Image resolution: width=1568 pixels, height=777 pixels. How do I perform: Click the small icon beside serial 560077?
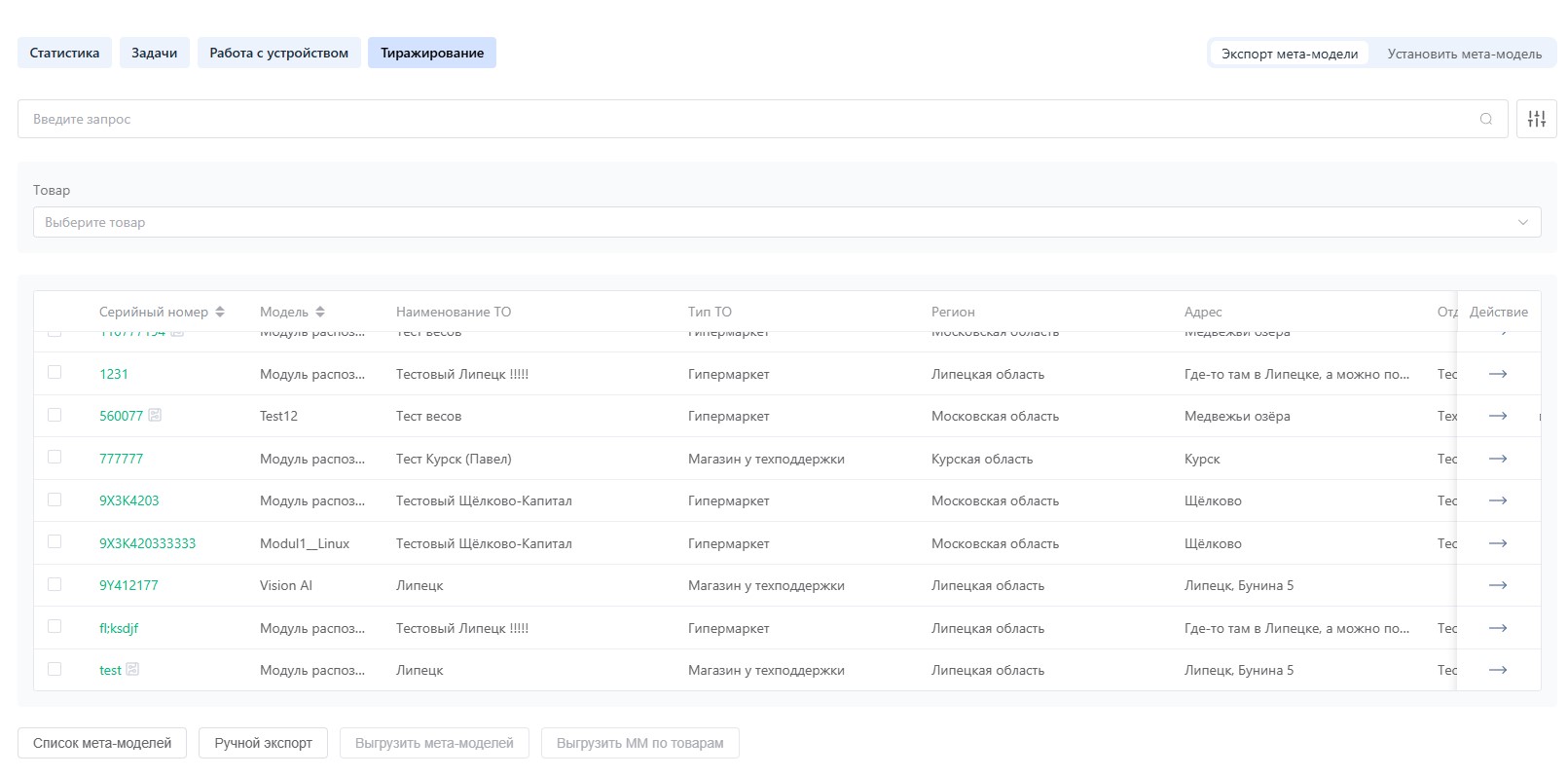(155, 416)
